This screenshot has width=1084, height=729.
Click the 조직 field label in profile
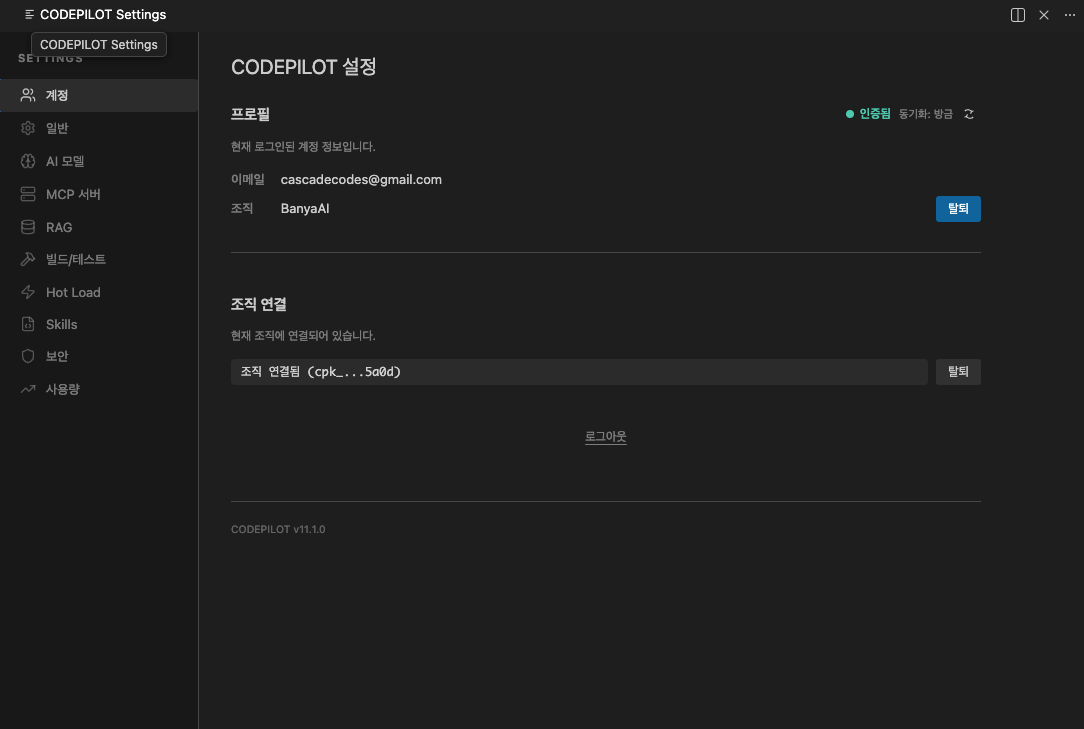pos(242,209)
